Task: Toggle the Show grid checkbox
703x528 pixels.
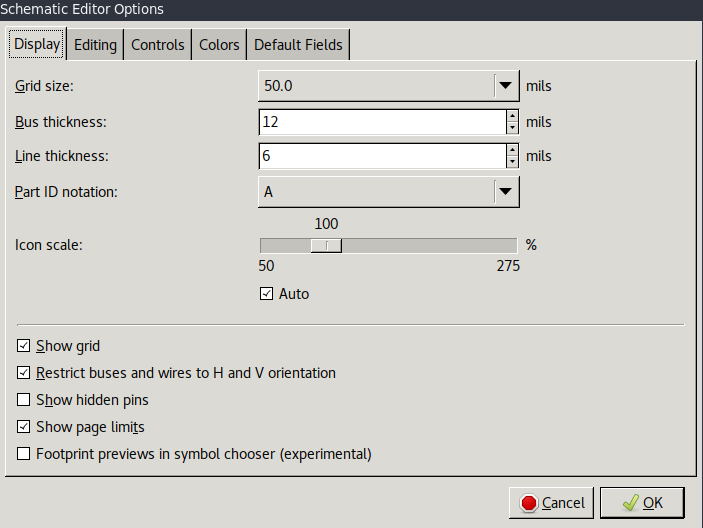Action: click(x=24, y=346)
